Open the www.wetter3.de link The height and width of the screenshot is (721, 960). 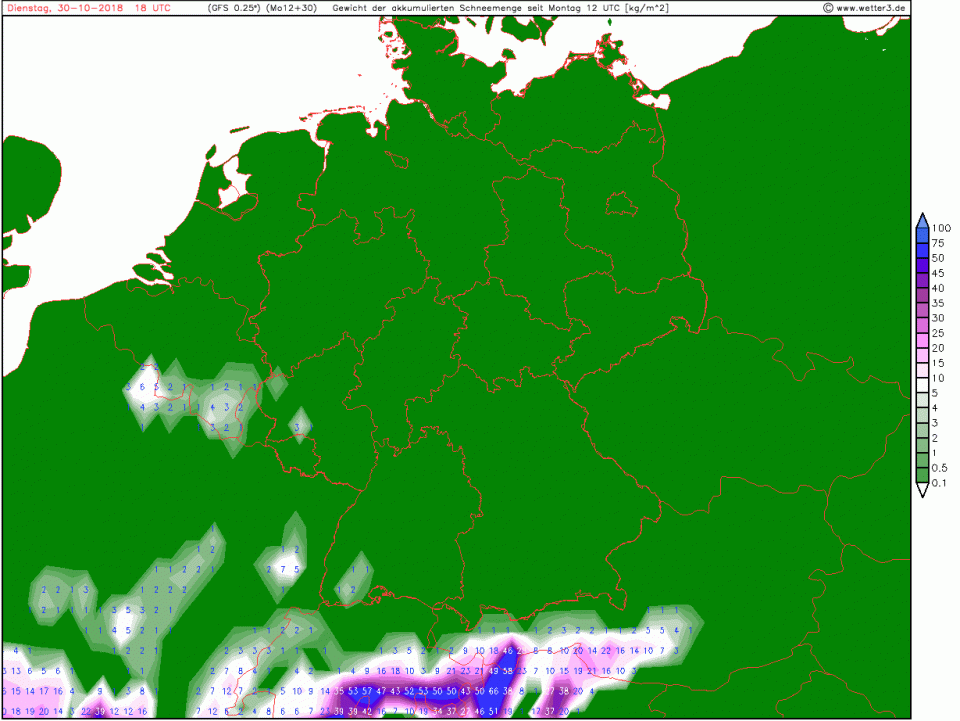click(871, 8)
